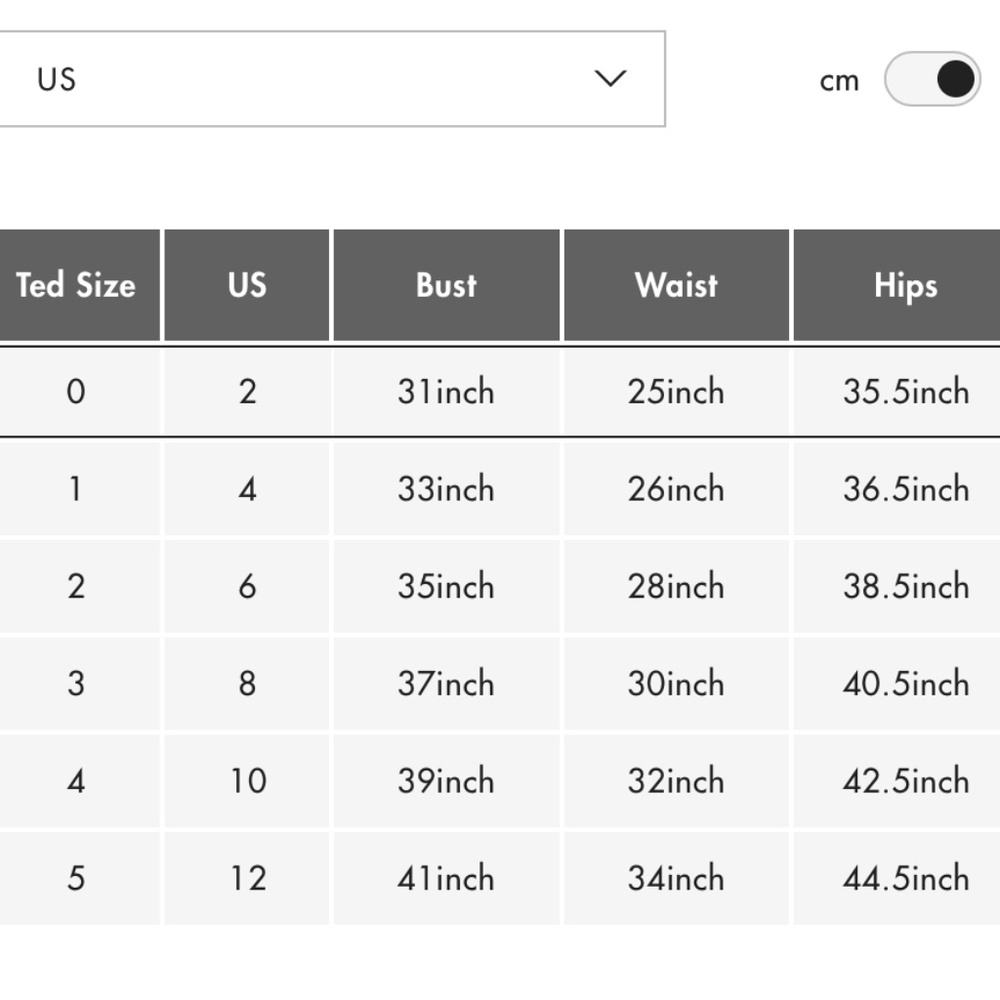Select the Ted Size 0 row
This screenshot has height=1000, width=1000.
500,392
